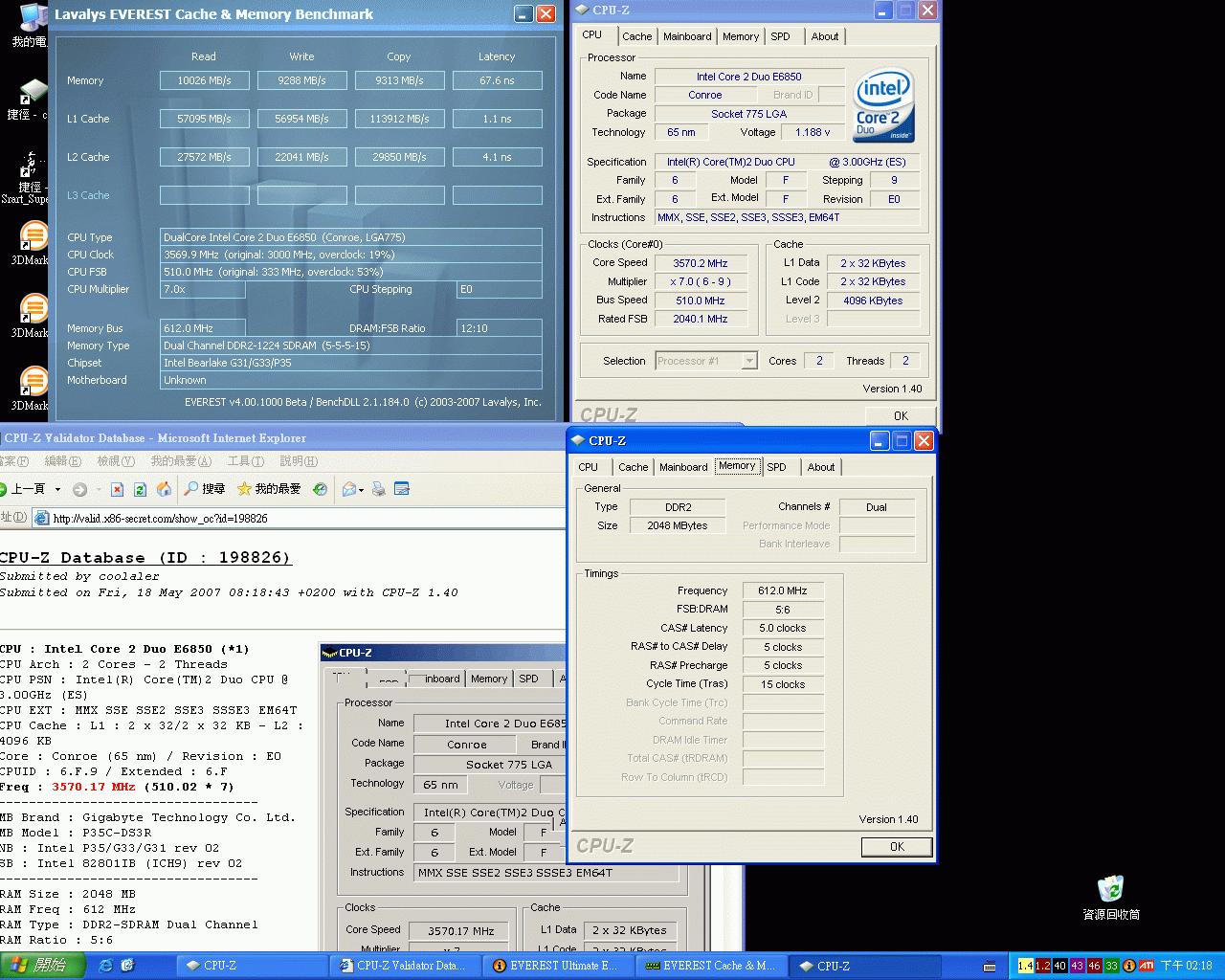Image resolution: width=1225 pixels, height=980 pixels.
Task: Click the Edit page icon in IE toolbar
Action: point(402,489)
